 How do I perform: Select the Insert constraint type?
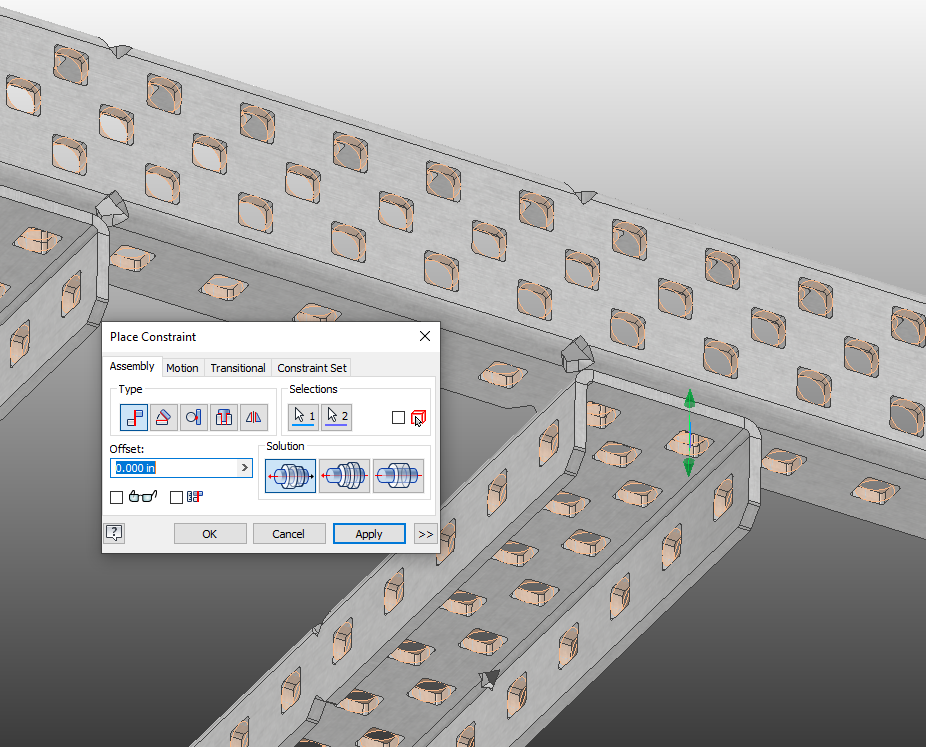[x=224, y=417]
